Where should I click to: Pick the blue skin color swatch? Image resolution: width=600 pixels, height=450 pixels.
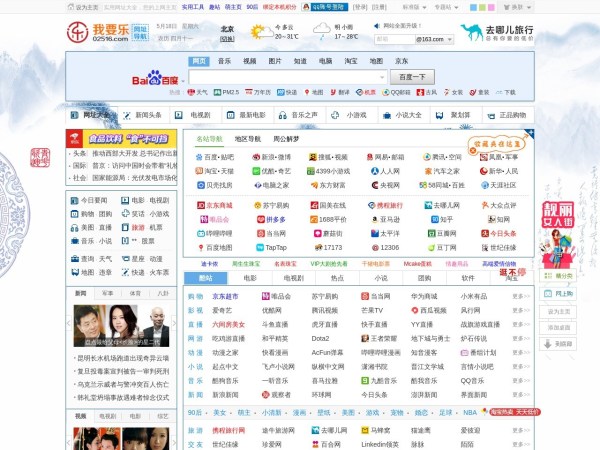pos(473,7)
